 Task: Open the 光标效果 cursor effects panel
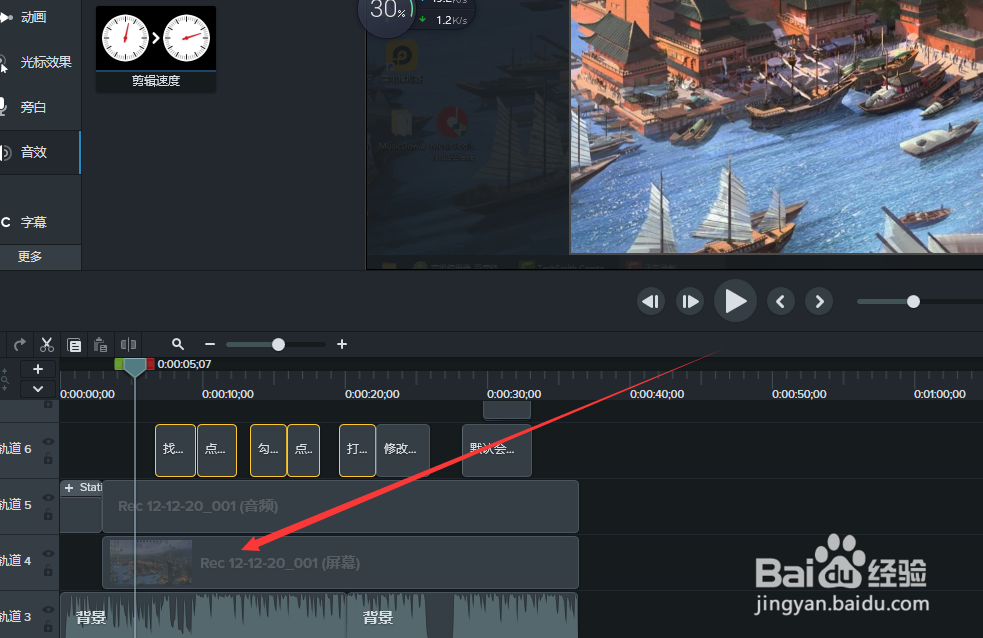point(45,62)
